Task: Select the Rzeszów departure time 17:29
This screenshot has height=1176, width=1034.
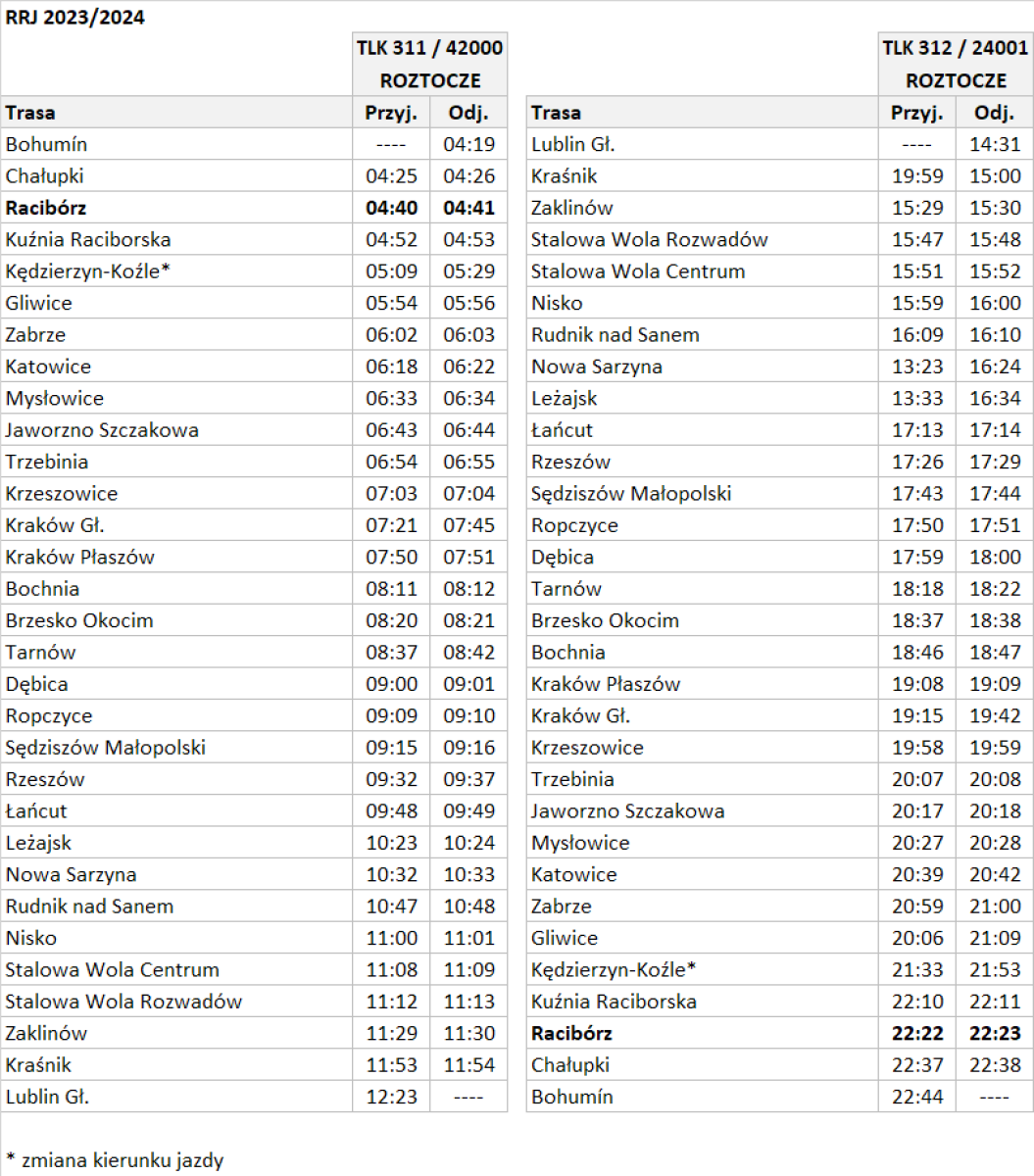Action: pyautogui.click(x=994, y=462)
